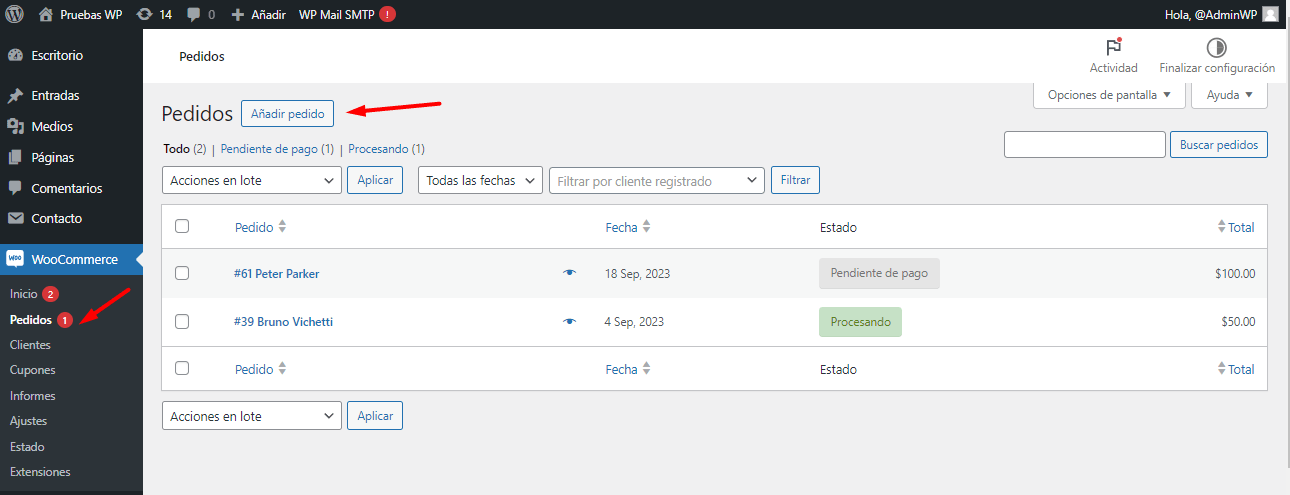The width and height of the screenshot is (1290, 495).
Task: Click the AdminWP user avatar
Action: coord(1270,14)
